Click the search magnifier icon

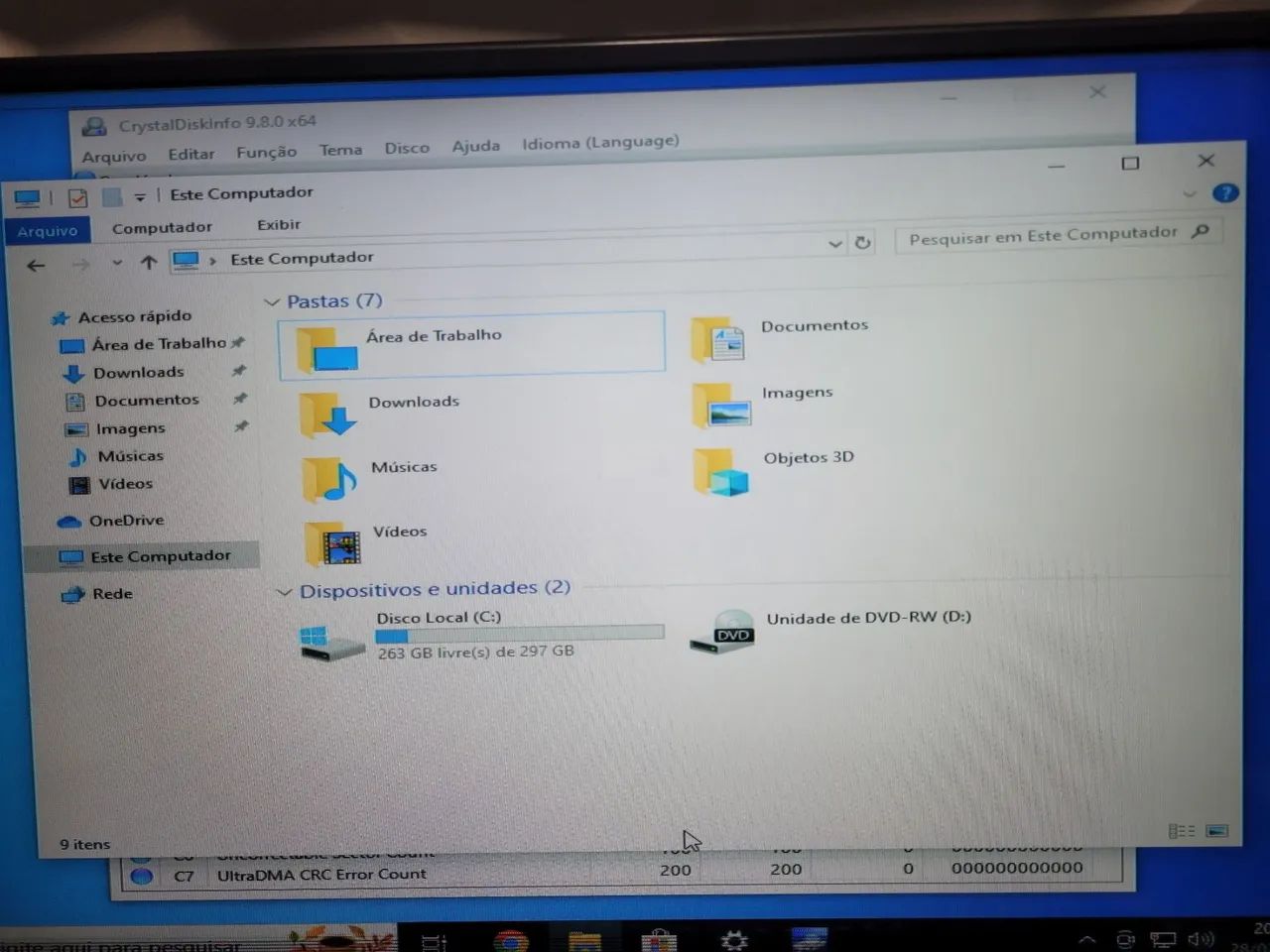[x=1201, y=231]
